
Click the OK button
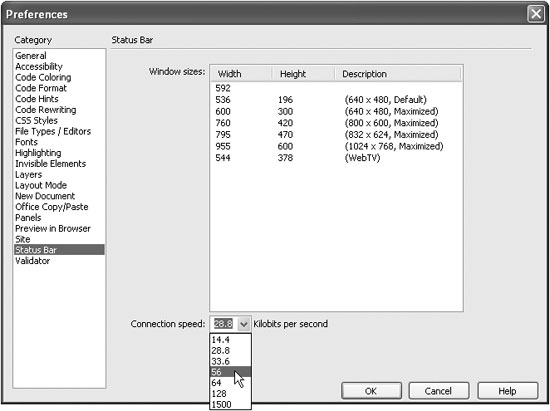click(371, 391)
